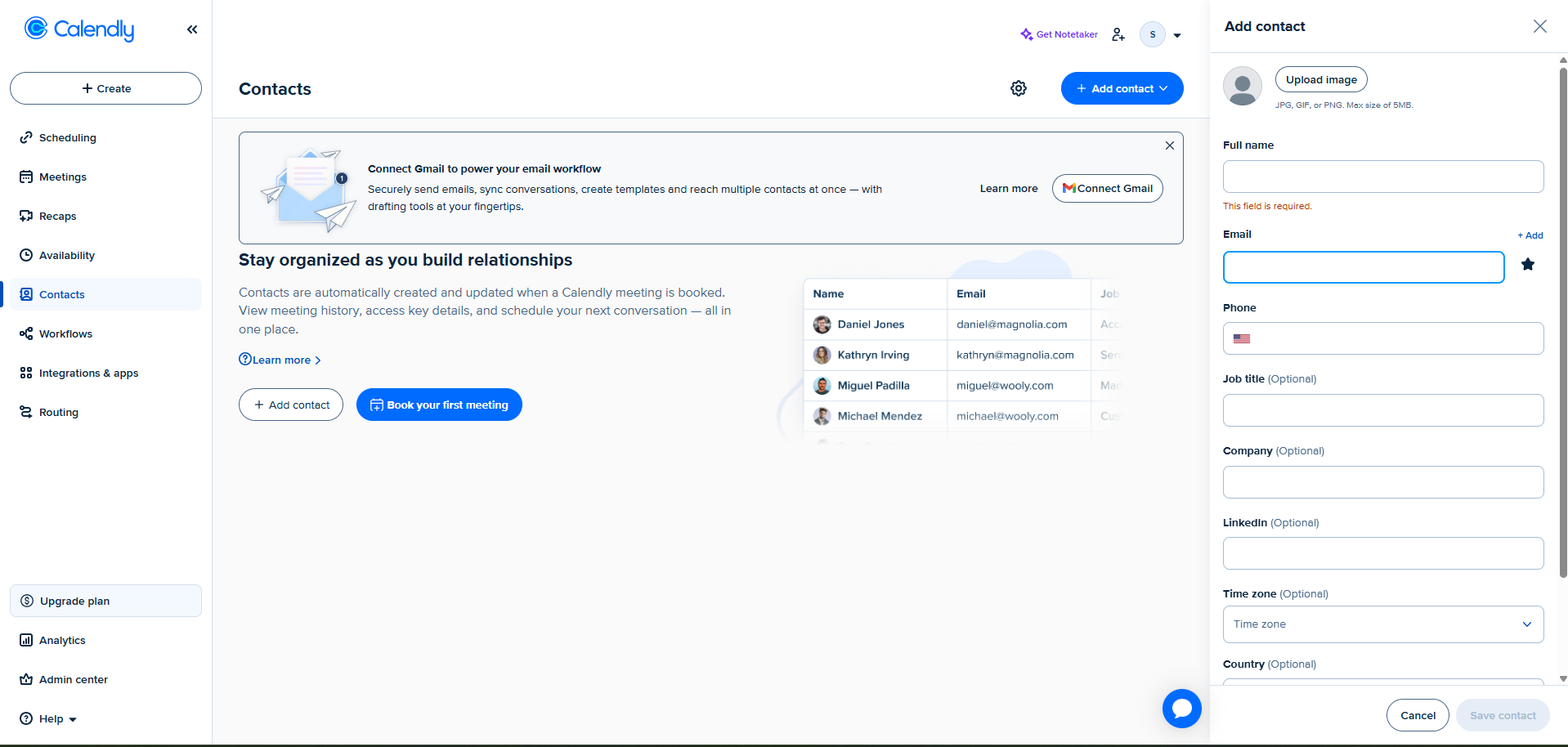Add another email with + Add link
Screen dimensions: 1568x747
coord(1530,235)
